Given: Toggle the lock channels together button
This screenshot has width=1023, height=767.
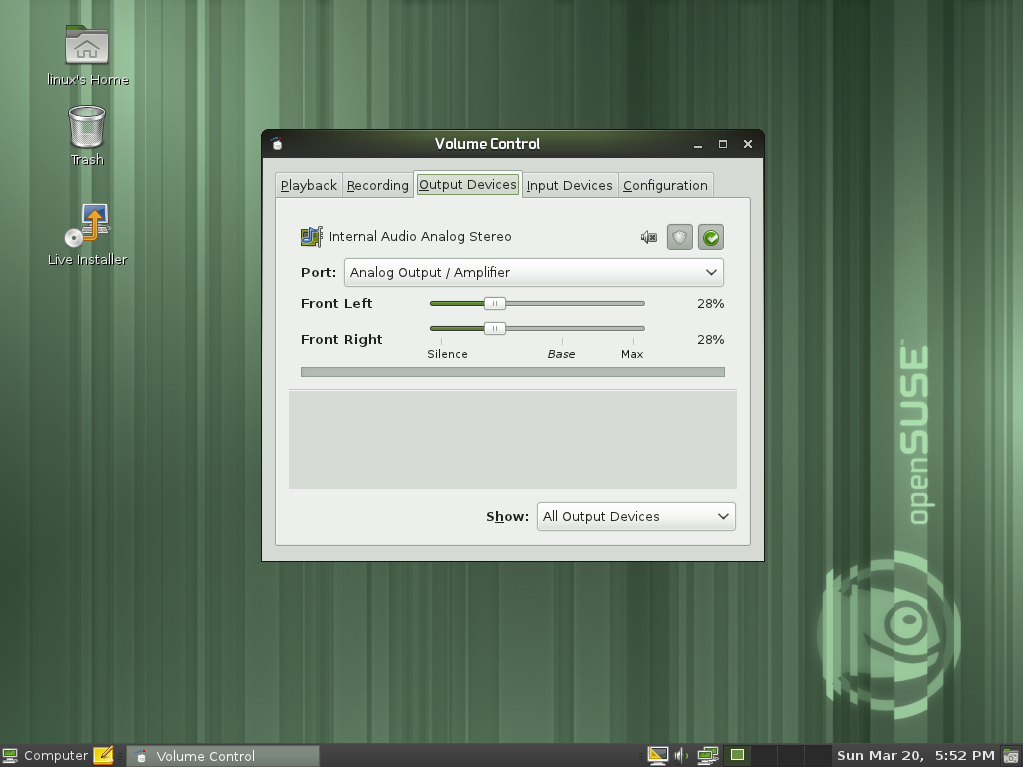Looking at the screenshot, I should [680, 237].
